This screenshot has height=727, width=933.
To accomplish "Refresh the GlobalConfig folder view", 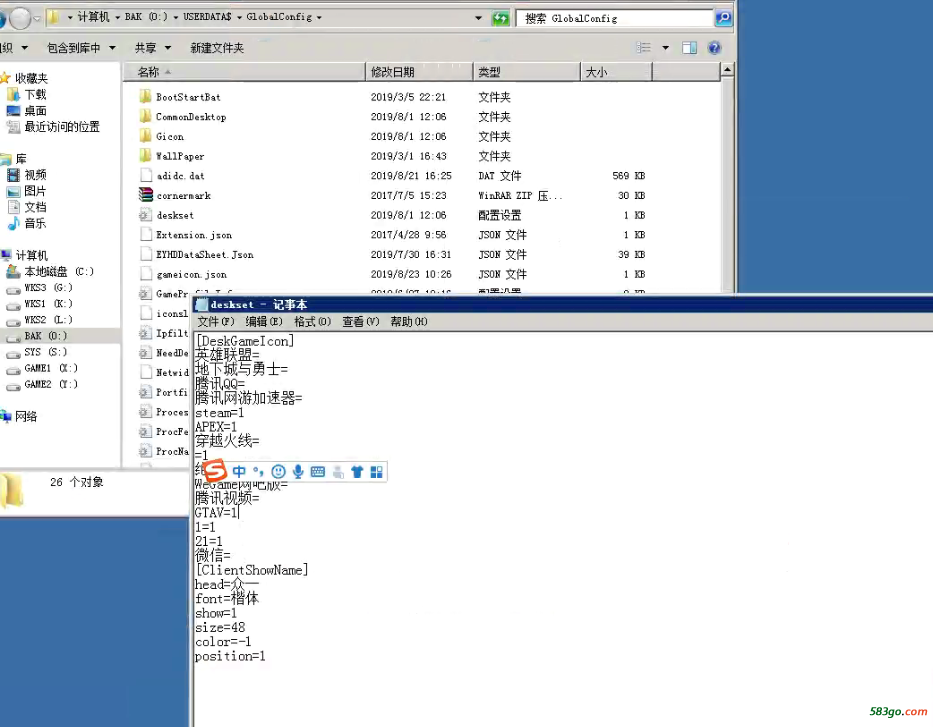I will point(500,18).
